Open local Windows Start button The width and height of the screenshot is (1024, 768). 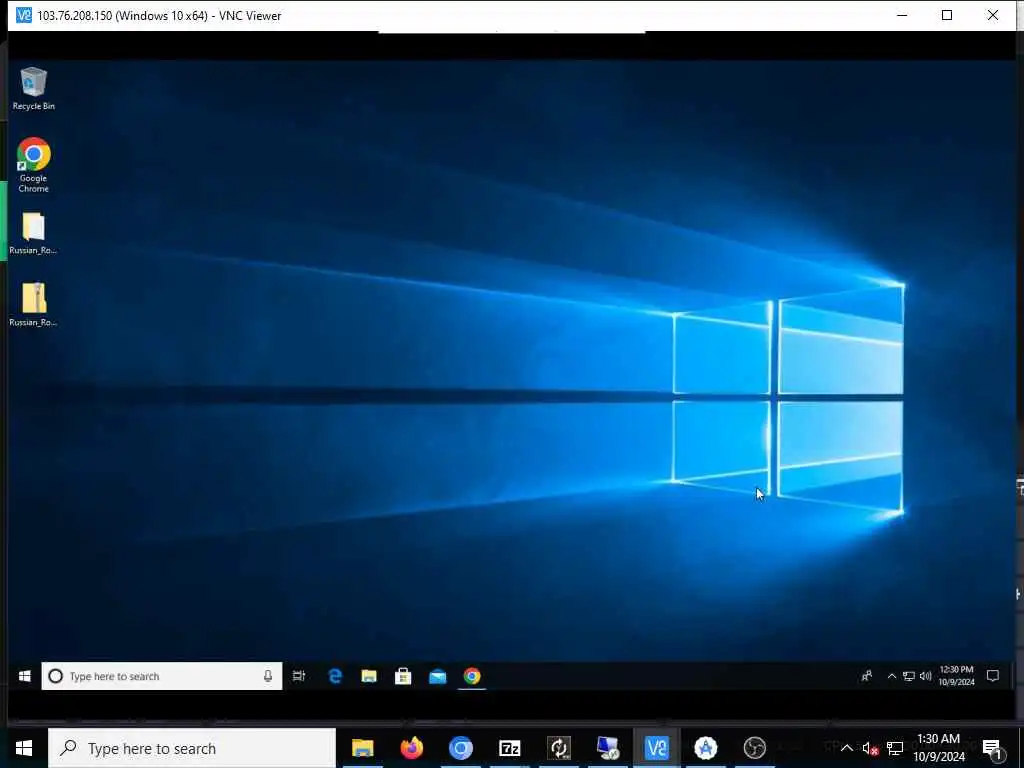tap(24, 748)
